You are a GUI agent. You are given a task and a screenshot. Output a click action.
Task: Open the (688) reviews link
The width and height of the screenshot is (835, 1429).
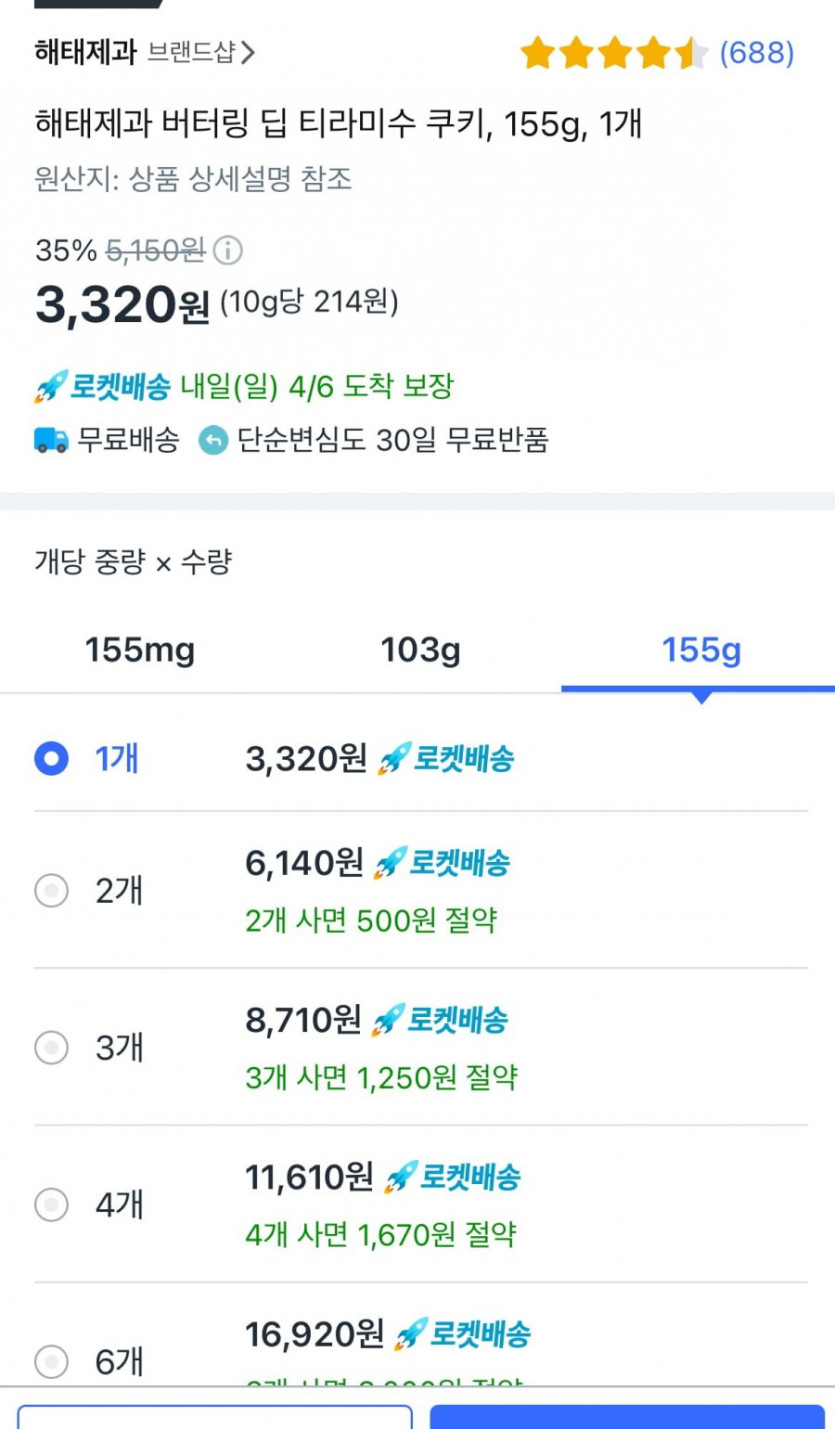(757, 53)
